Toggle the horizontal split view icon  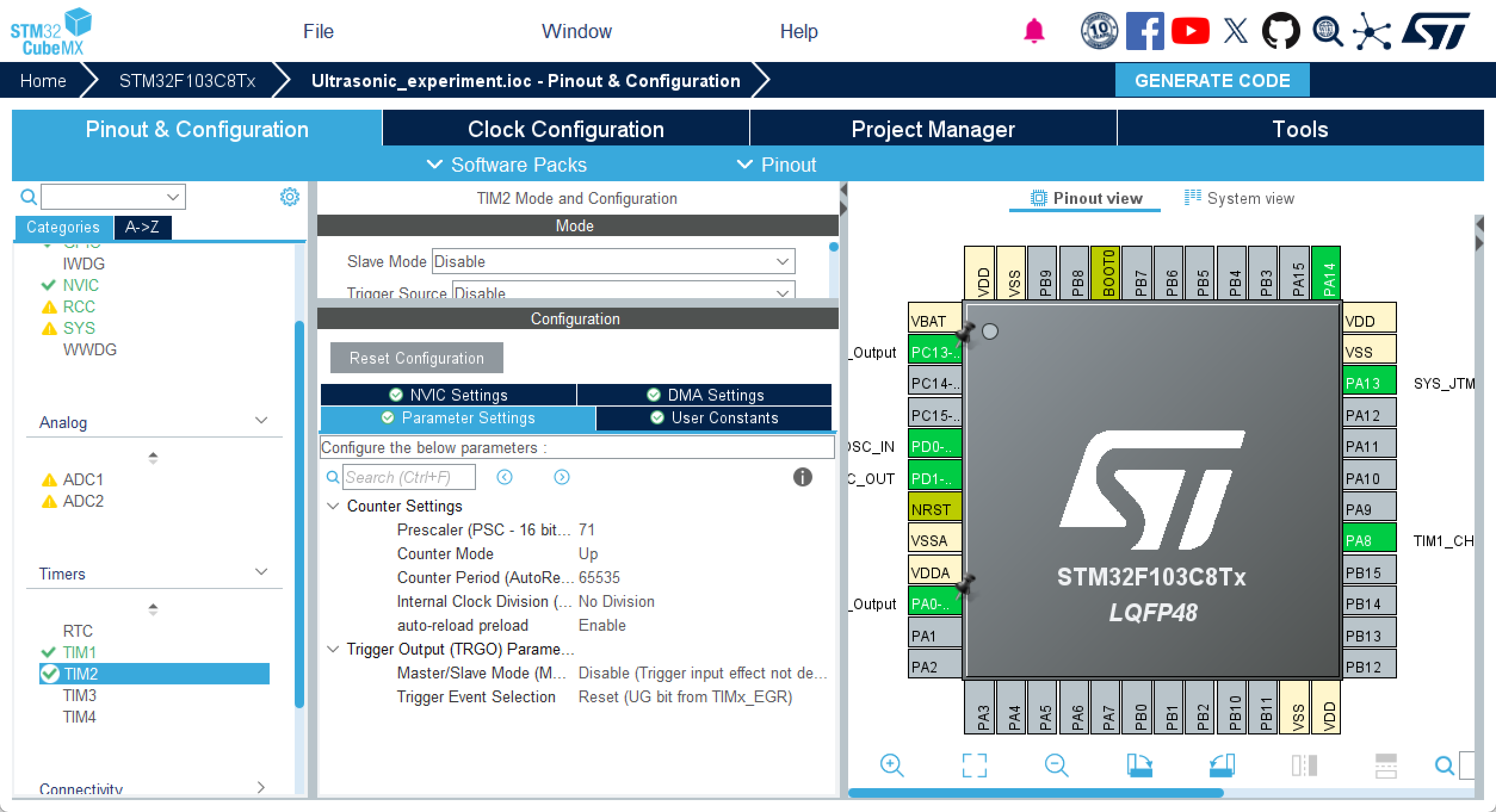click(1386, 765)
